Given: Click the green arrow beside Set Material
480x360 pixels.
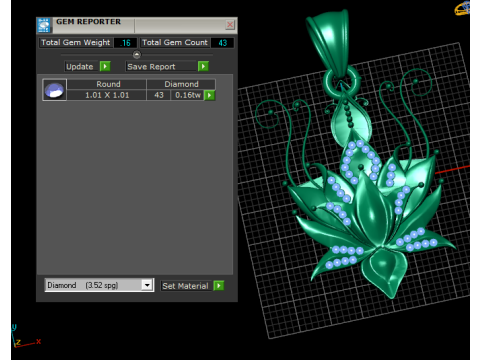Looking at the screenshot, I should pyautogui.click(x=219, y=286).
